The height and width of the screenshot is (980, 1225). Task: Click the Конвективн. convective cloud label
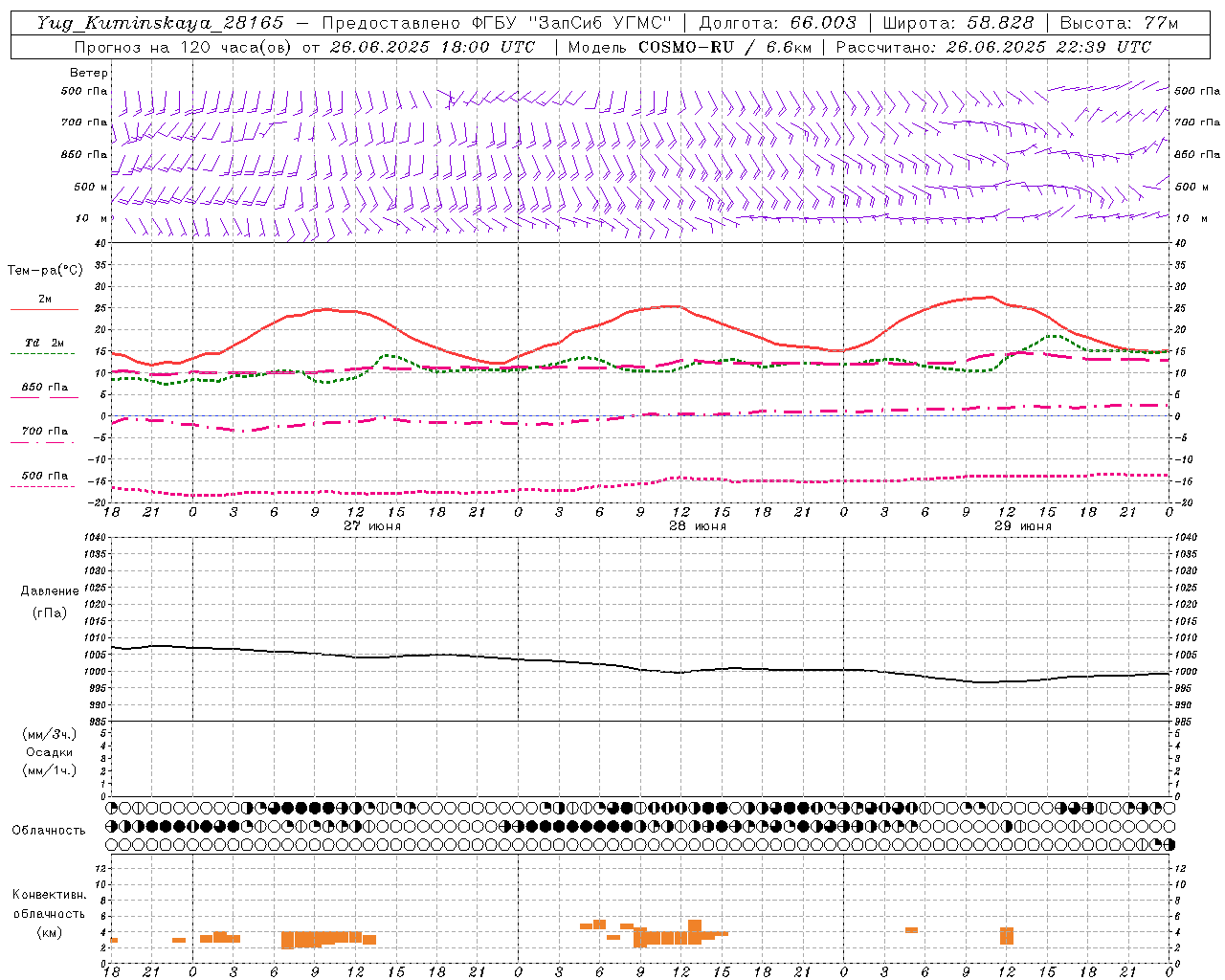coord(49,895)
